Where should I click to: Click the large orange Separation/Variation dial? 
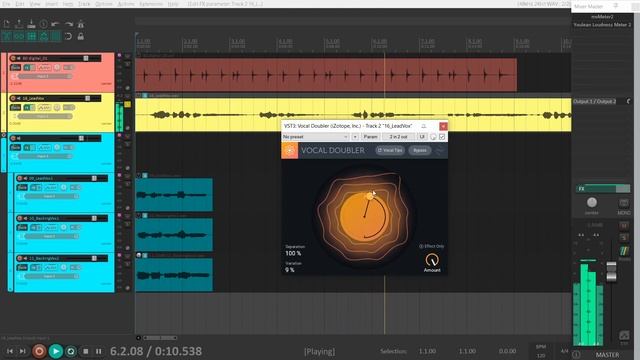[x=363, y=216]
